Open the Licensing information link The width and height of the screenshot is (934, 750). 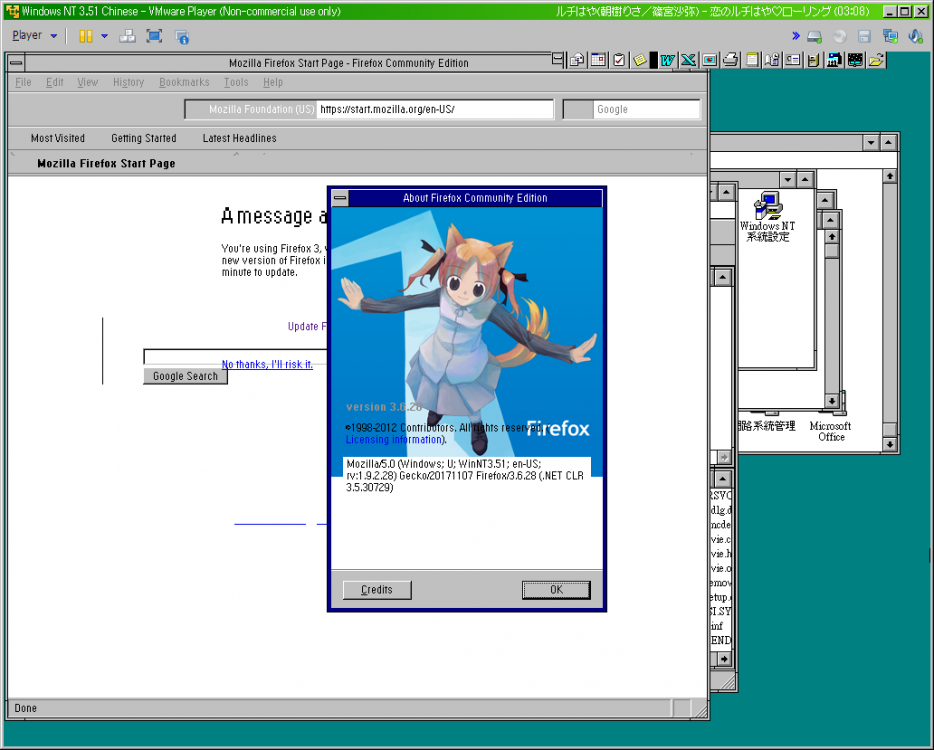pos(393,440)
